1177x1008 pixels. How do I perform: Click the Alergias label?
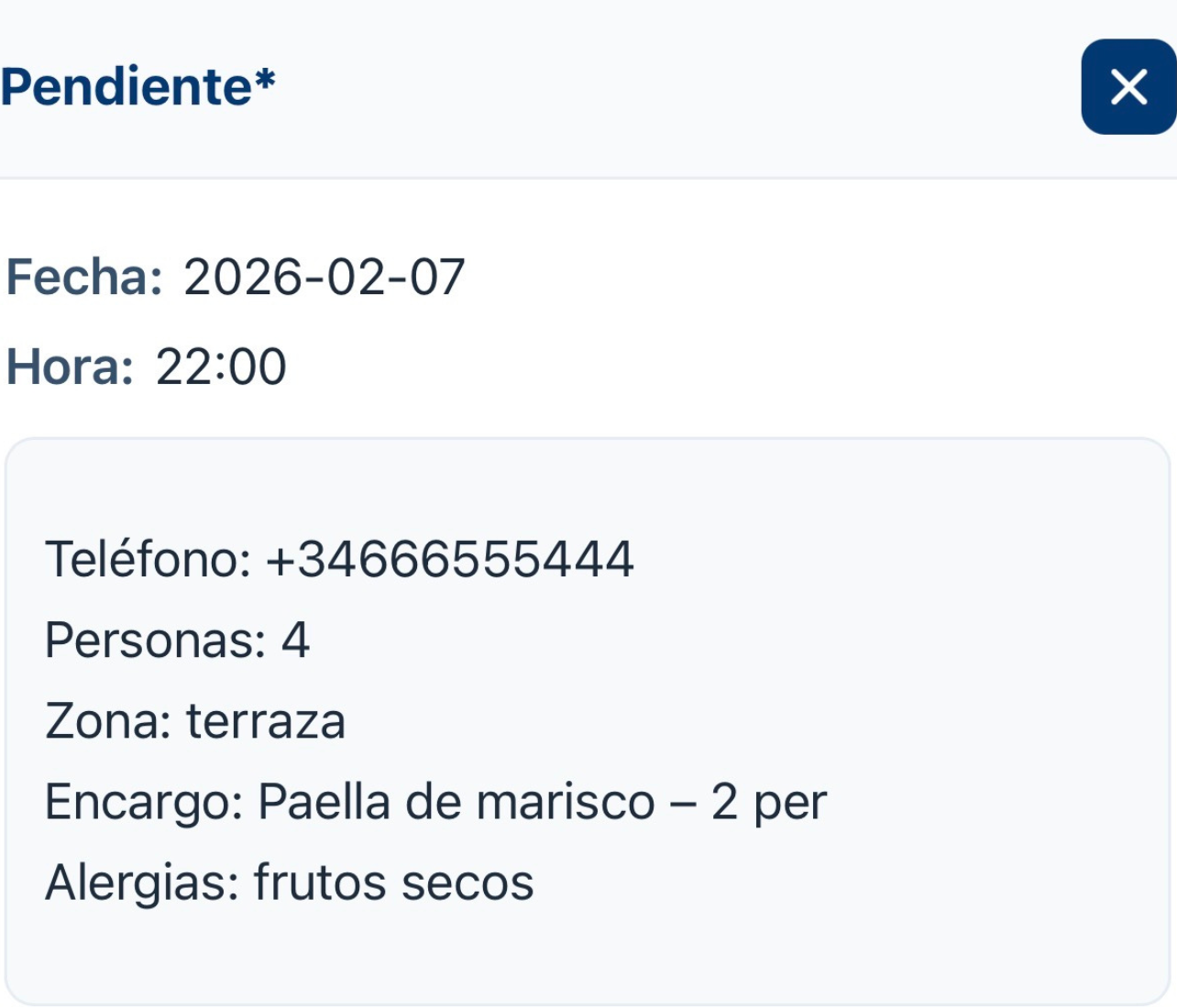(x=142, y=882)
